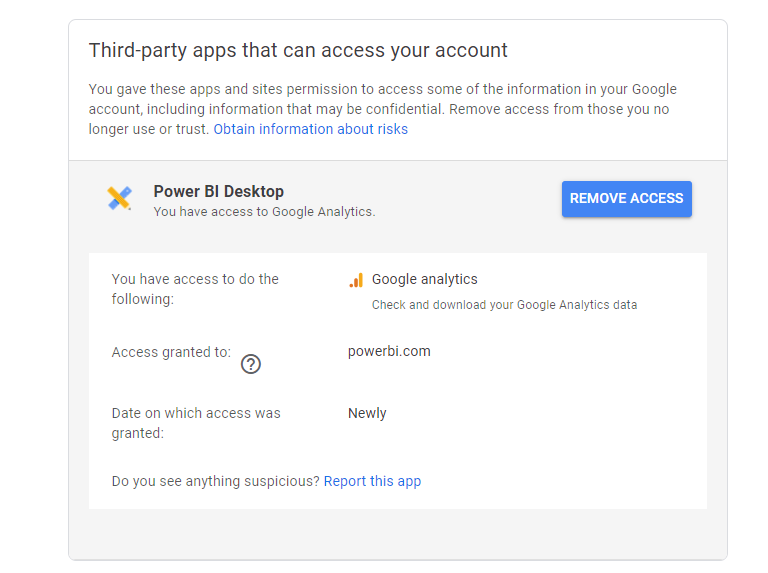
Task: Click 'Date on which access was granted:' label
Action: (196, 423)
